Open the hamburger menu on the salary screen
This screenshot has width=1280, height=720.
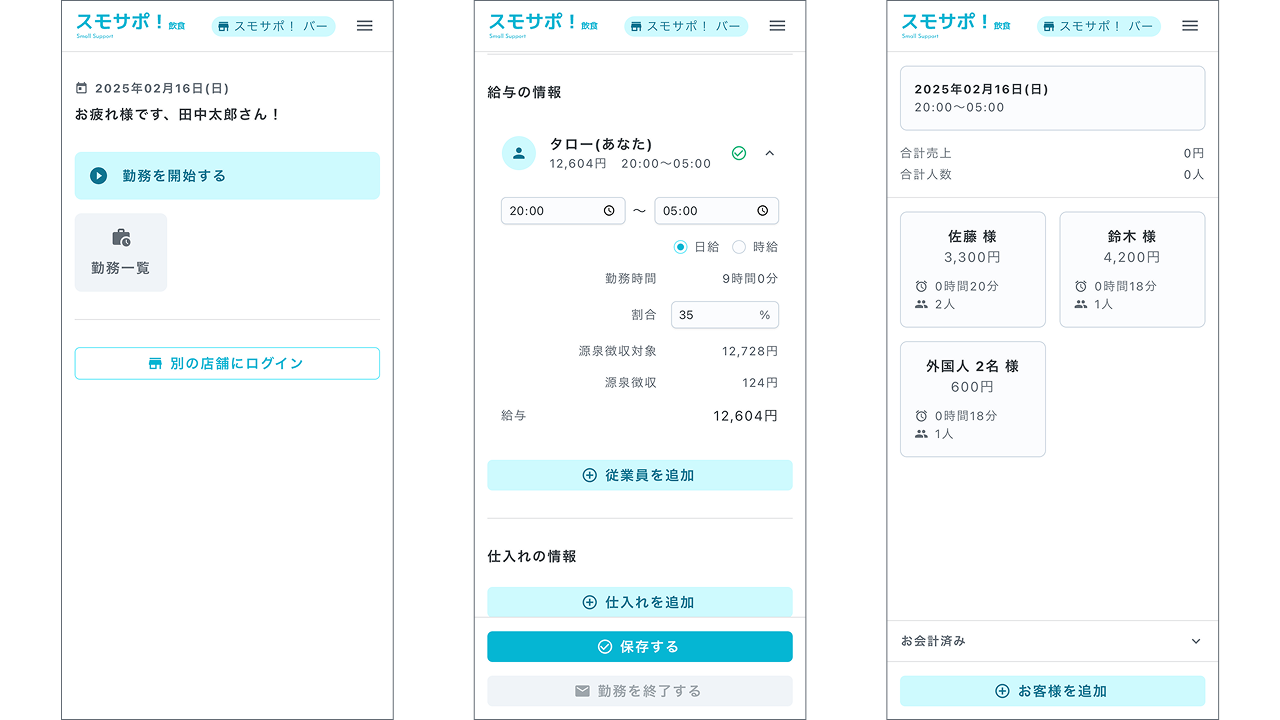tap(777, 26)
